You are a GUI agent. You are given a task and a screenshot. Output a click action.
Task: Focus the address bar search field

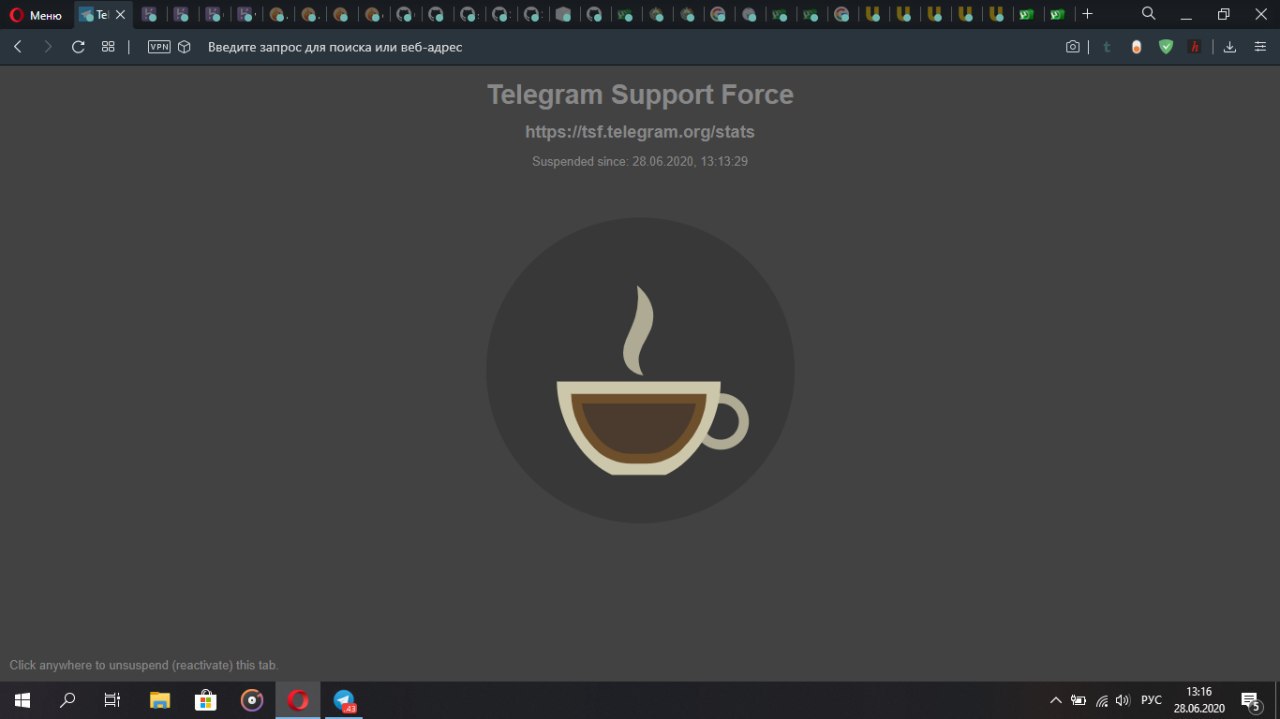click(630, 47)
